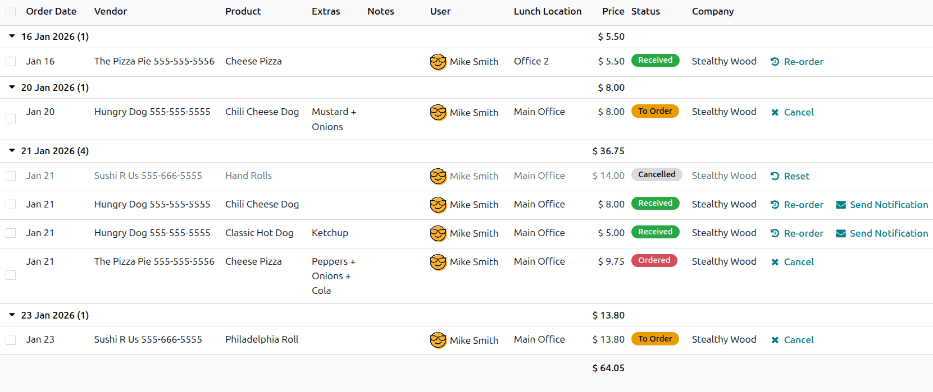Collapse the 21 Jan 2026 group
This screenshot has width=933, height=392.
(11, 151)
